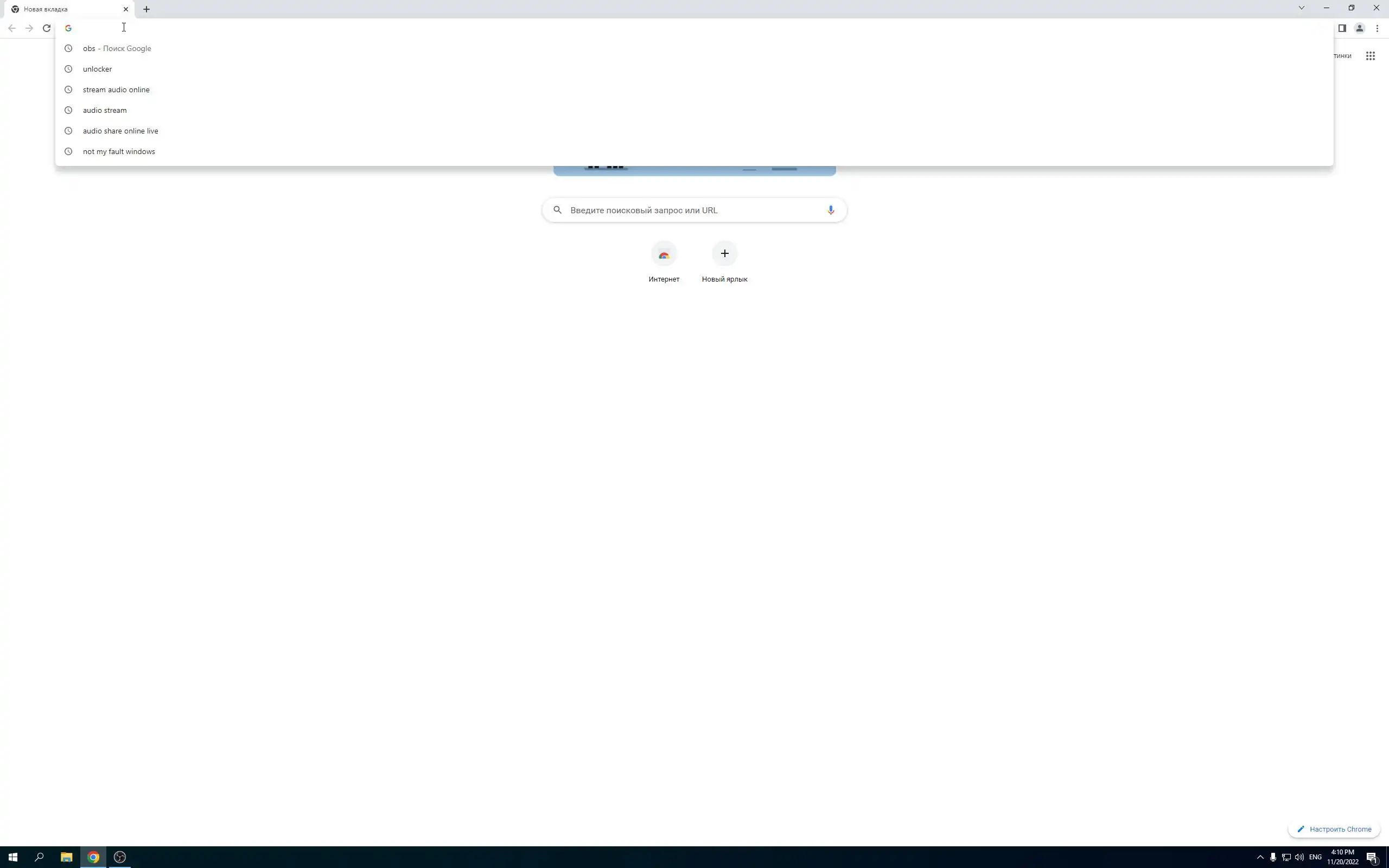Open a new tab with the plus icon
The image size is (1389, 868).
146,9
